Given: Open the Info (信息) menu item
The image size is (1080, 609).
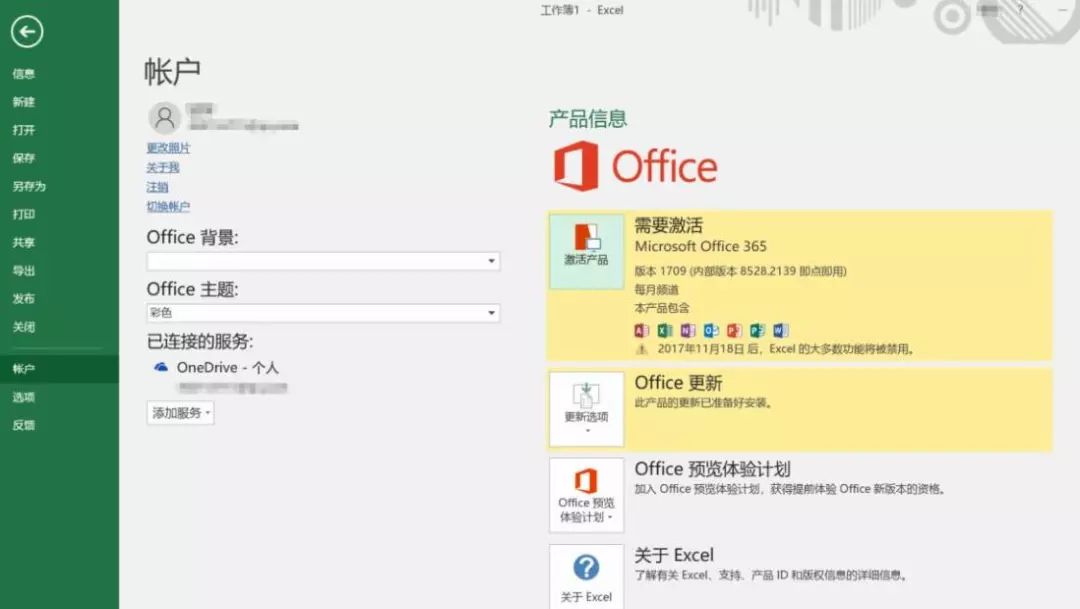Looking at the screenshot, I should pos(23,74).
